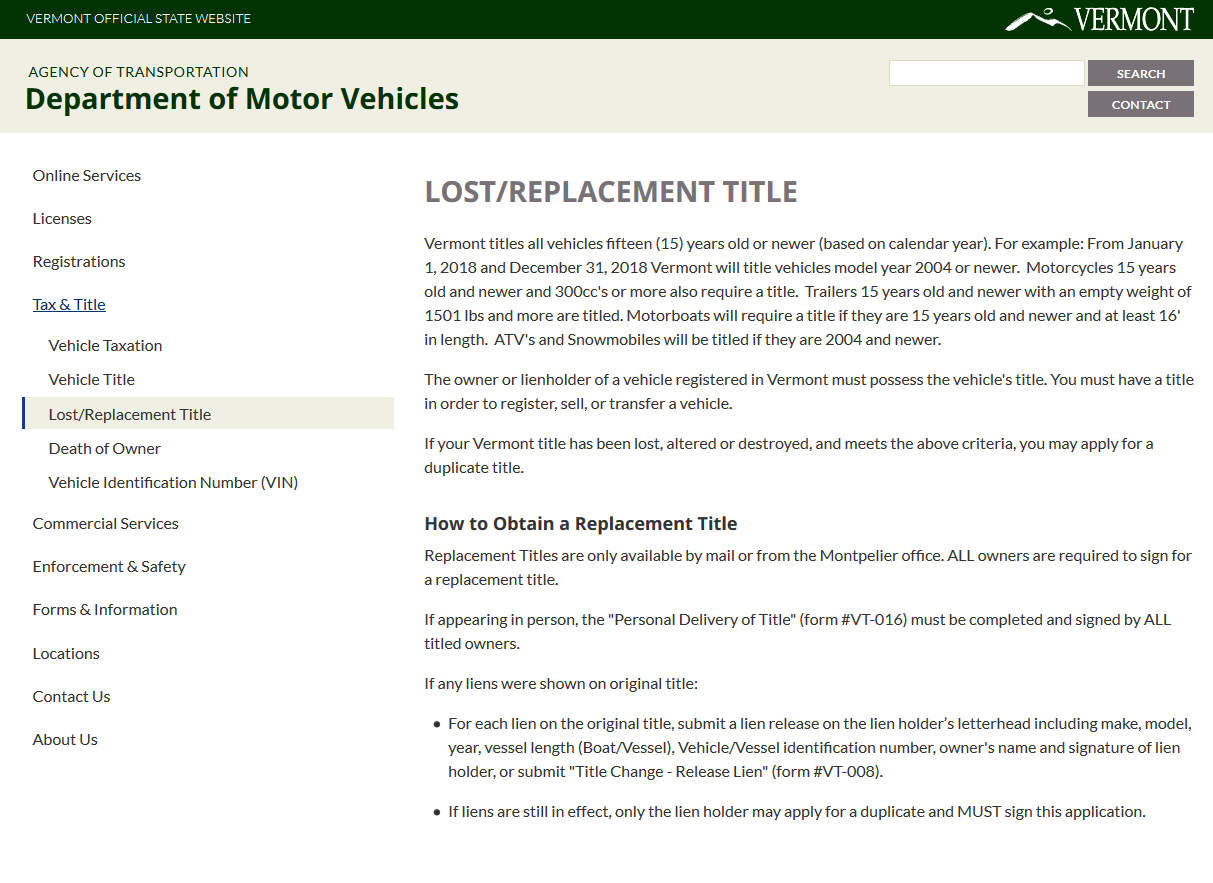Navigate to Commercial Services
The image size is (1213, 883).
tap(105, 523)
